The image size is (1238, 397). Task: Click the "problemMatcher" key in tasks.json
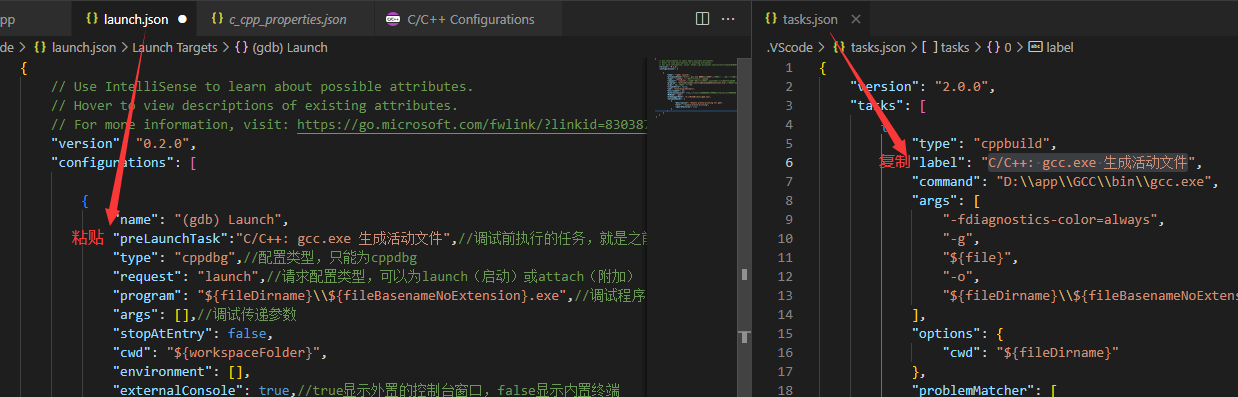974,390
